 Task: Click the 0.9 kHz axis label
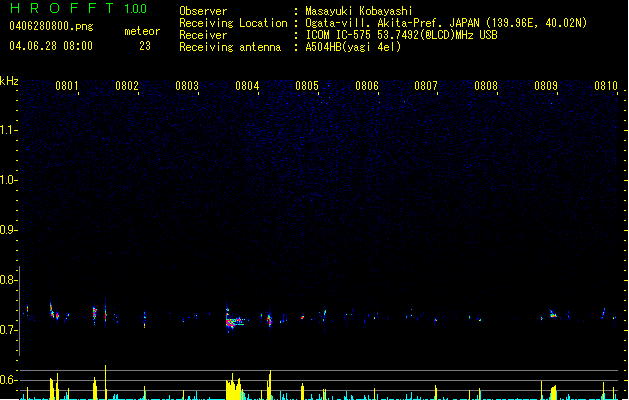pos(9,230)
